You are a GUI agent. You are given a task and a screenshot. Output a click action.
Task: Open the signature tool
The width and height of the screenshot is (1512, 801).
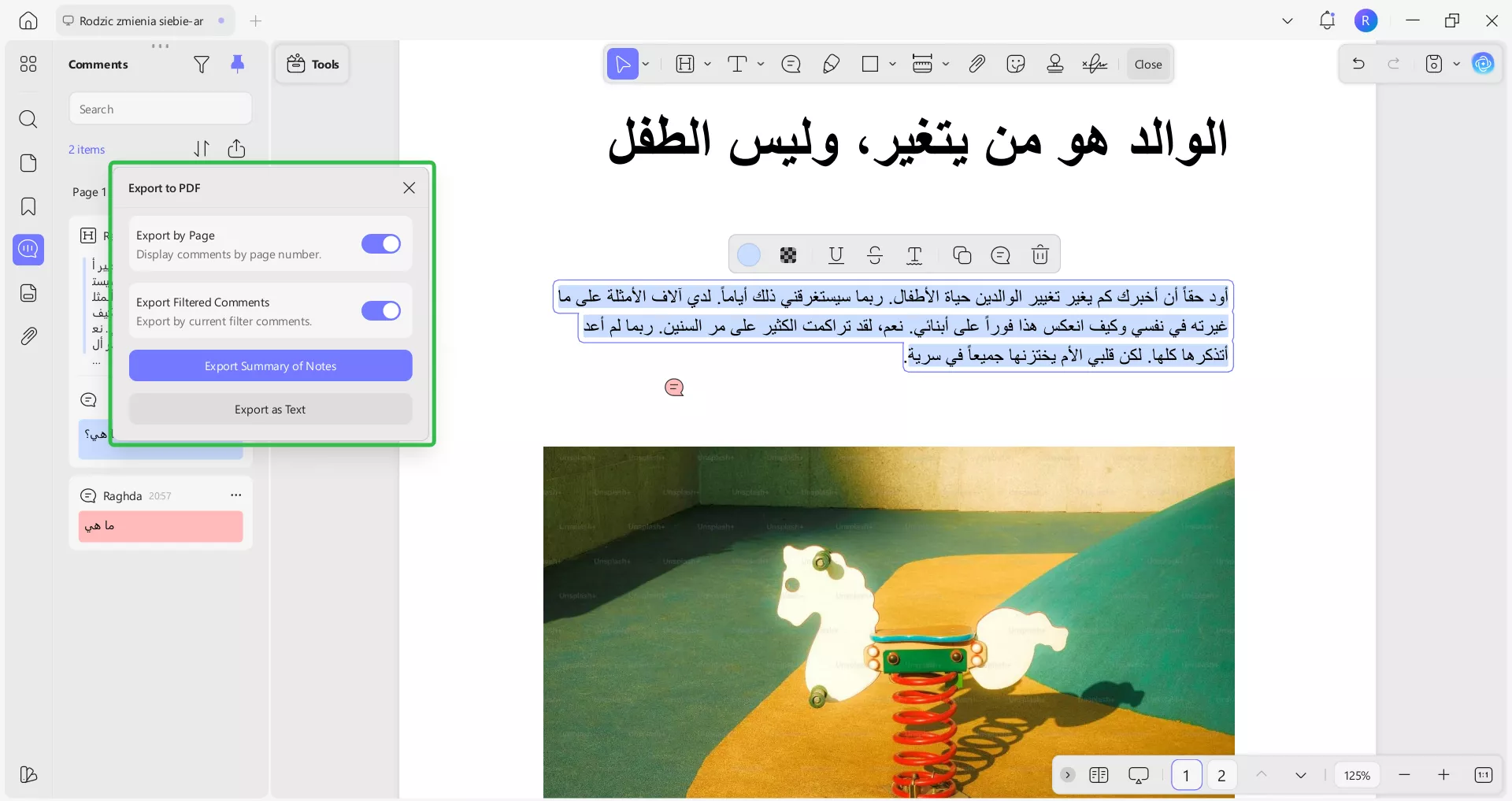tap(1095, 64)
